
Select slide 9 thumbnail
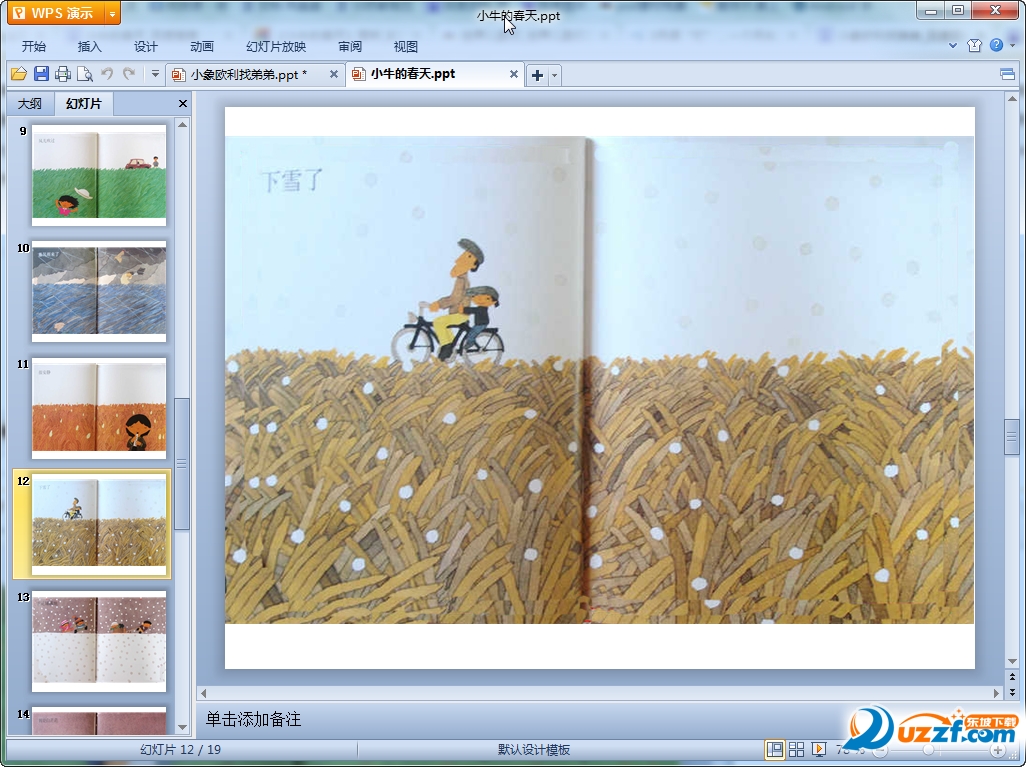(99, 175)
